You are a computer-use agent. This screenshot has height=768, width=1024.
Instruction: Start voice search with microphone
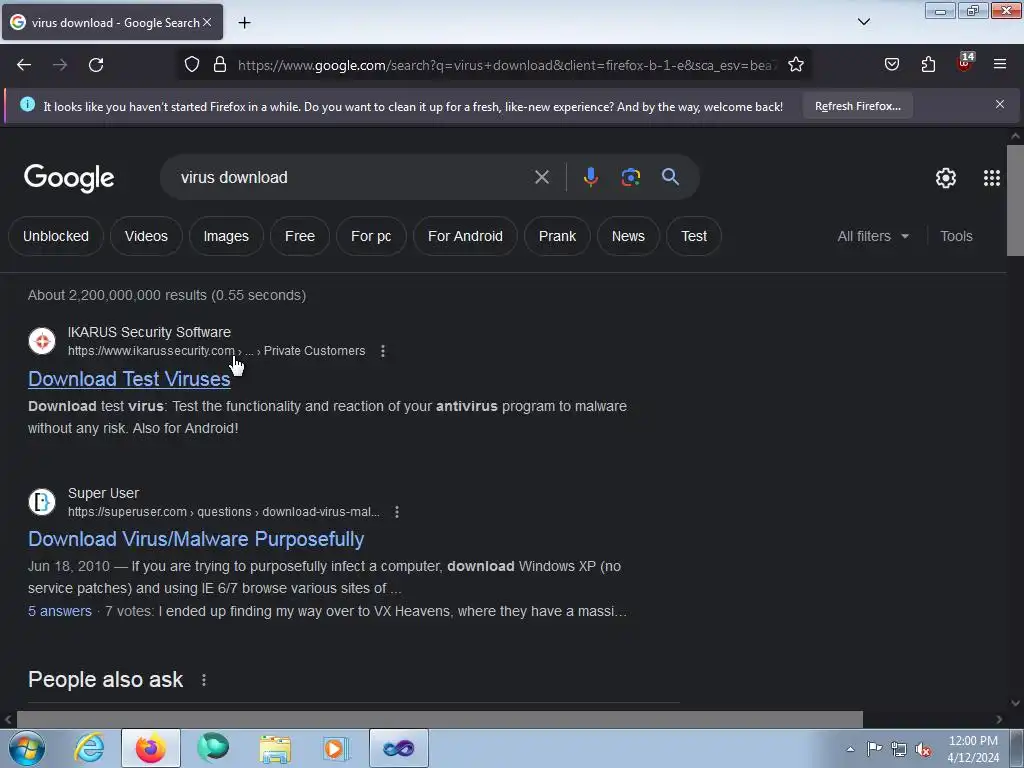click(x=590, y=177)
